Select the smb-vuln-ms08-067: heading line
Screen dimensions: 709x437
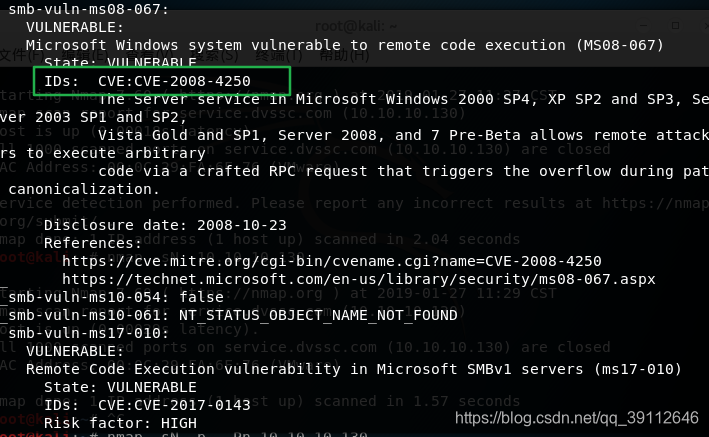point(89,9)
